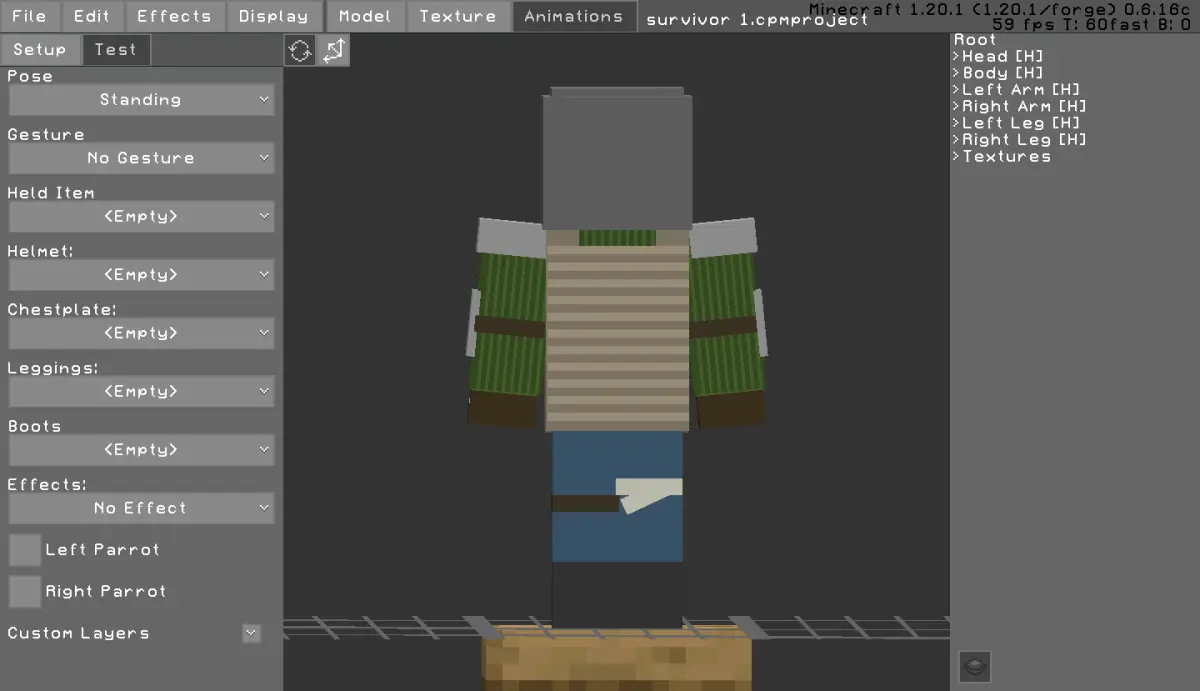Open the Display menu
1200x691 pixels.
tap(274, 16)
